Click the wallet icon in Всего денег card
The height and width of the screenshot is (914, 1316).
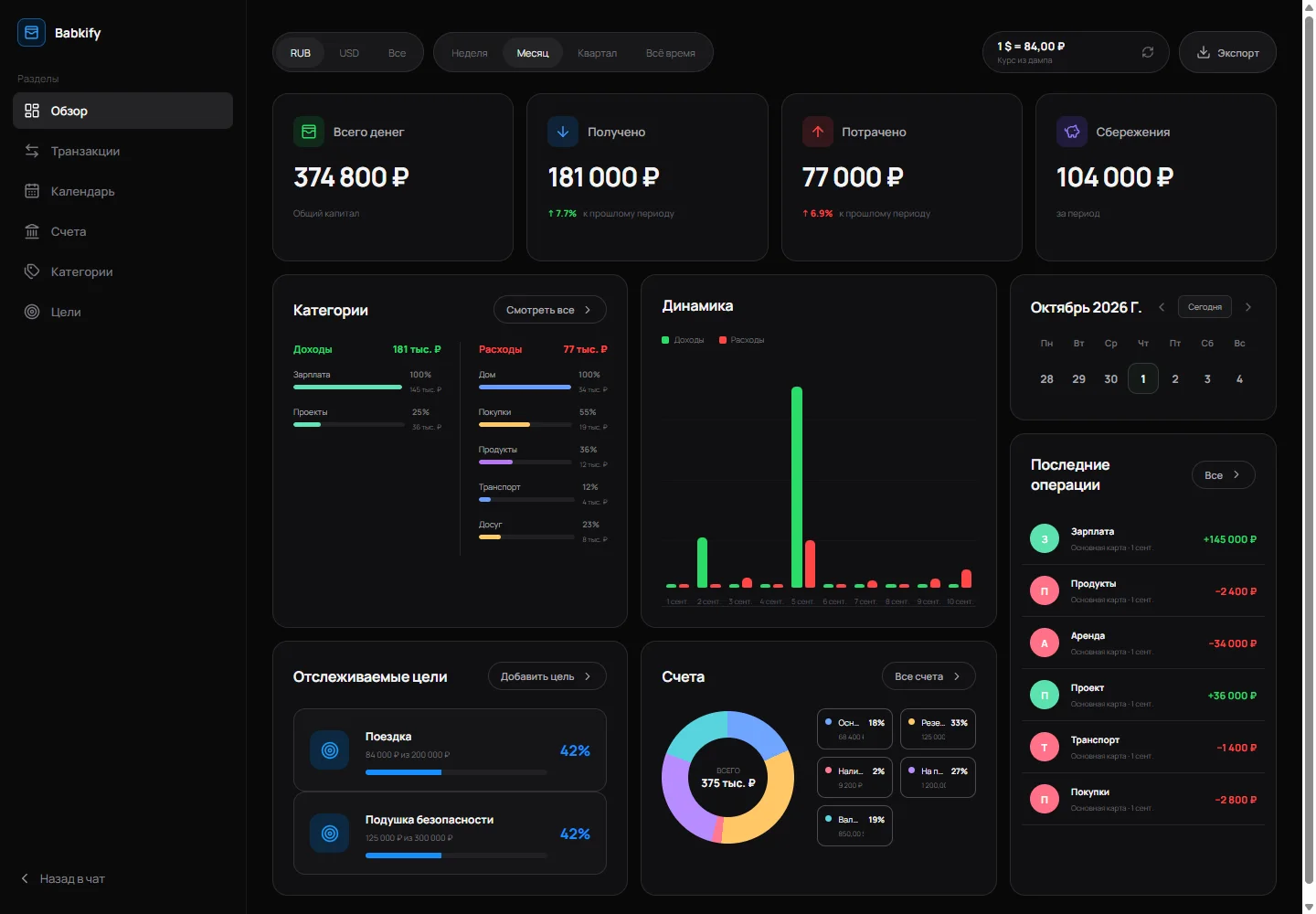pos(309,132)
